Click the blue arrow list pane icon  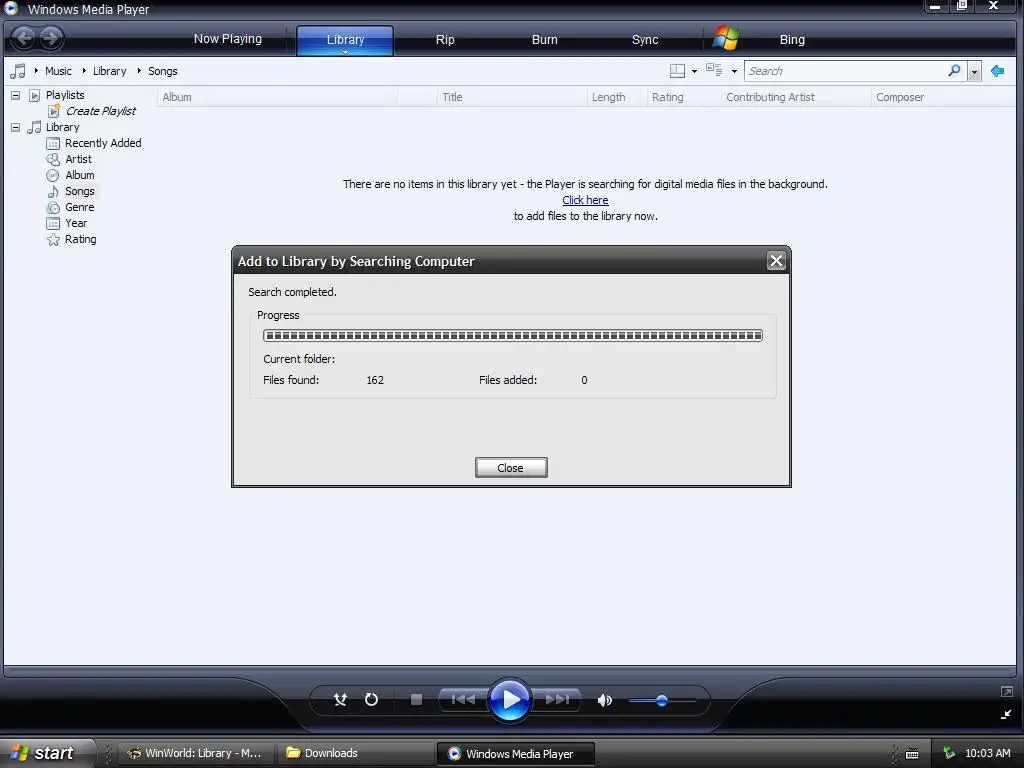coord(997,71)
